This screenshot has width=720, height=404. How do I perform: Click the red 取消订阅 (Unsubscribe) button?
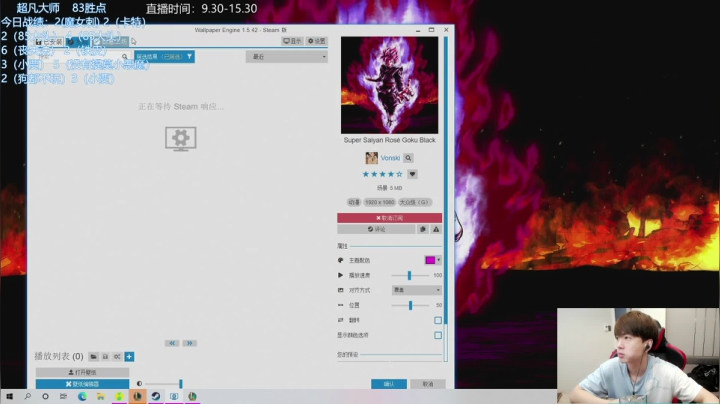pos(389,218)
